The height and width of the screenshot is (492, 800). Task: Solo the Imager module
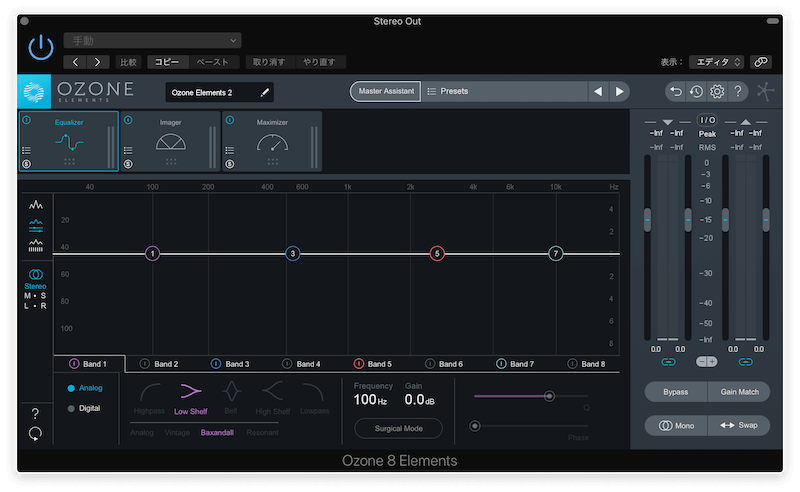point(128,164)
